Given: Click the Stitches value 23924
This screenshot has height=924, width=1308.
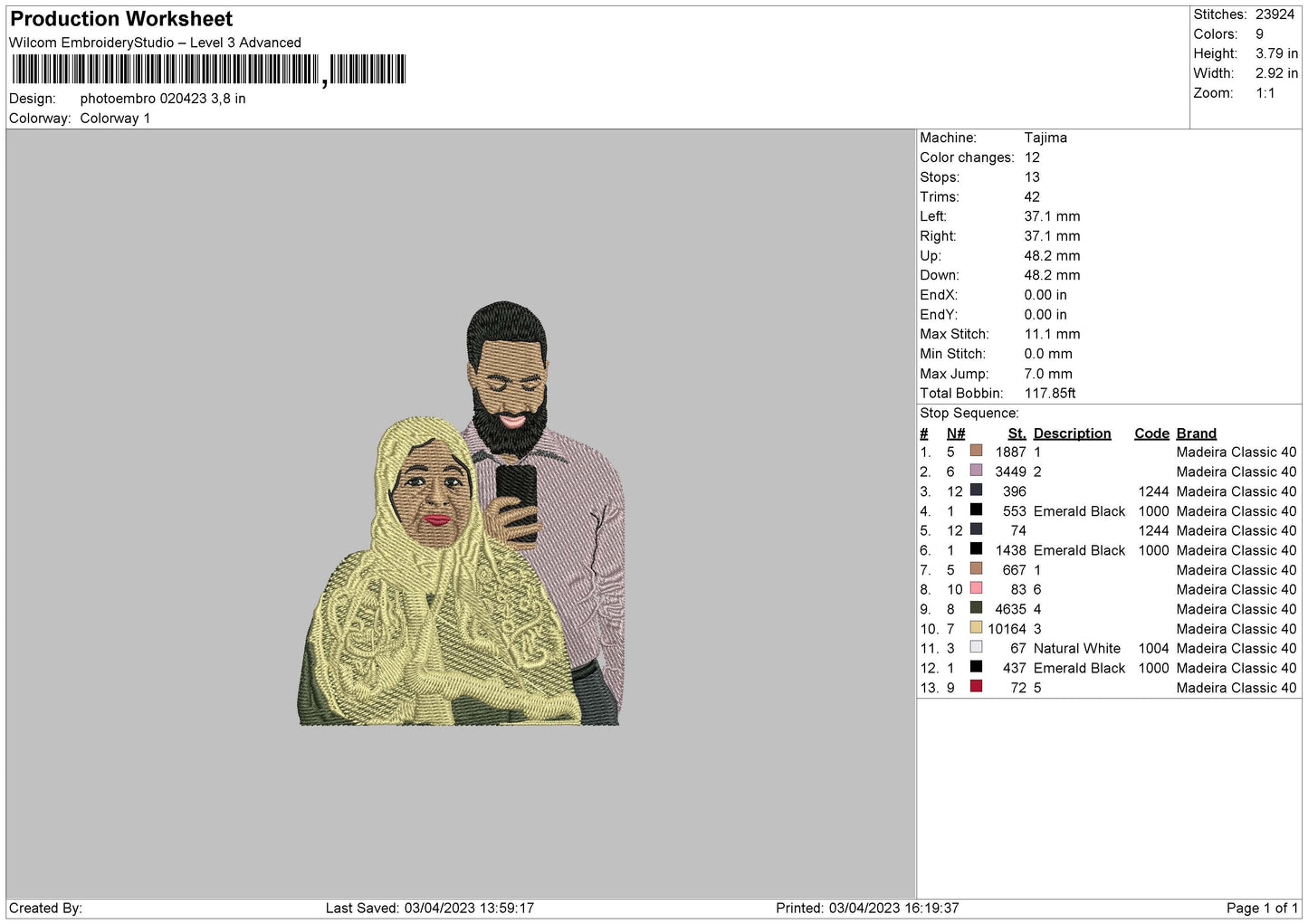Looking at the screenshot, I should point(1275,14).
